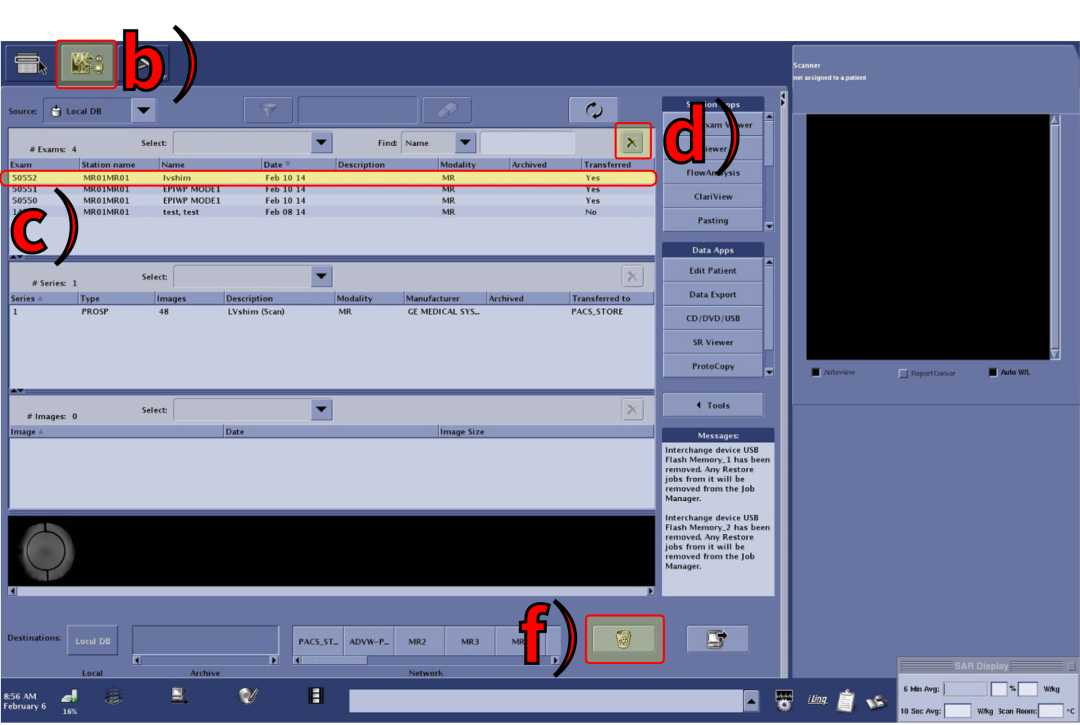Click the transfer/send icon beside the trash
1080x725 pixels.
coord(717,639)
